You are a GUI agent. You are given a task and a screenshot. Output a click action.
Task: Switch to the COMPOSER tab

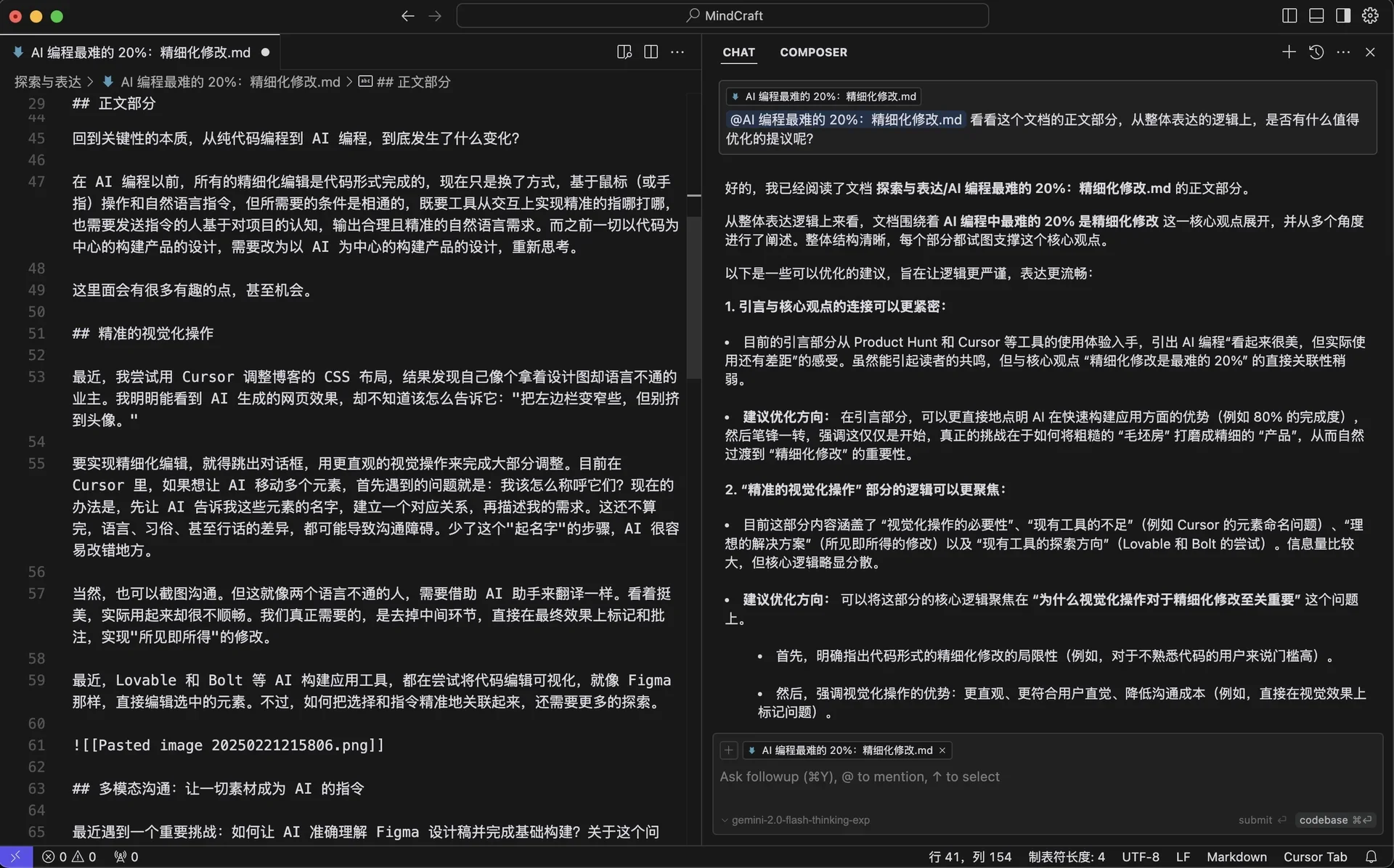click(813, 52)
